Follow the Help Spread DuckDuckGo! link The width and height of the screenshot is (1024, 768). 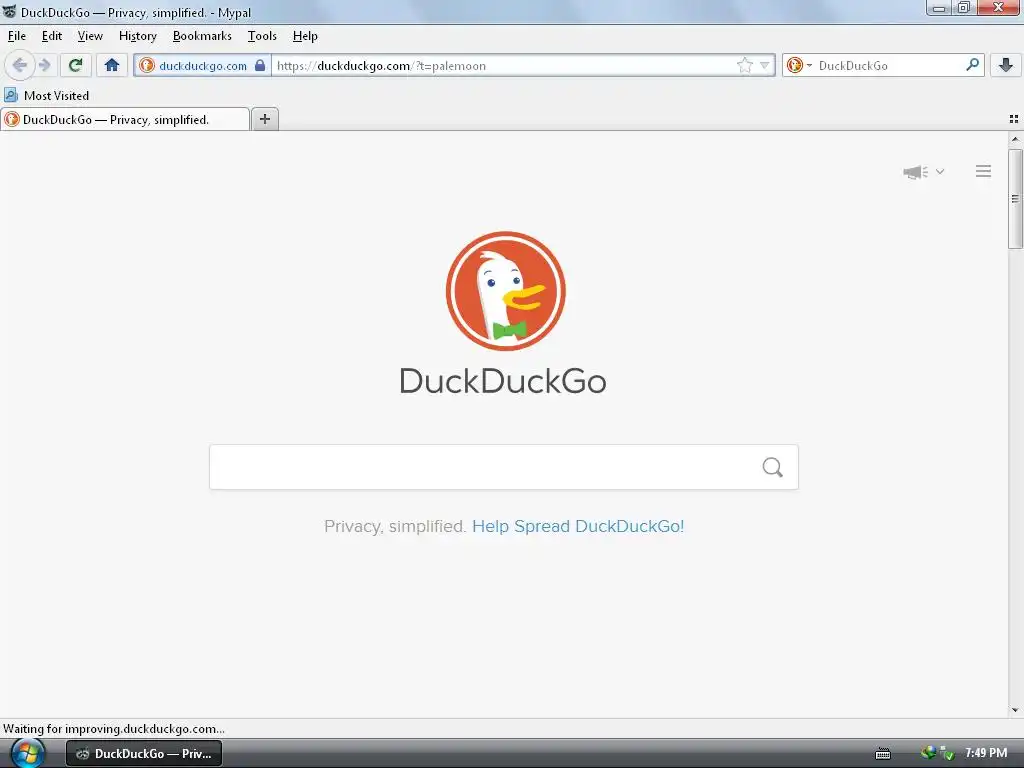[x=578, y=526]
